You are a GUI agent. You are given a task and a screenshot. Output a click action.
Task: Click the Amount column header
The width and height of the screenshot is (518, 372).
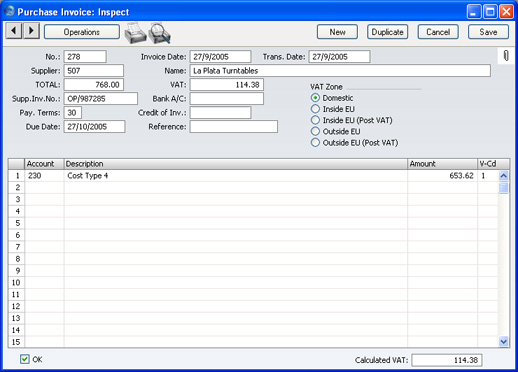(x=442, y=164)
